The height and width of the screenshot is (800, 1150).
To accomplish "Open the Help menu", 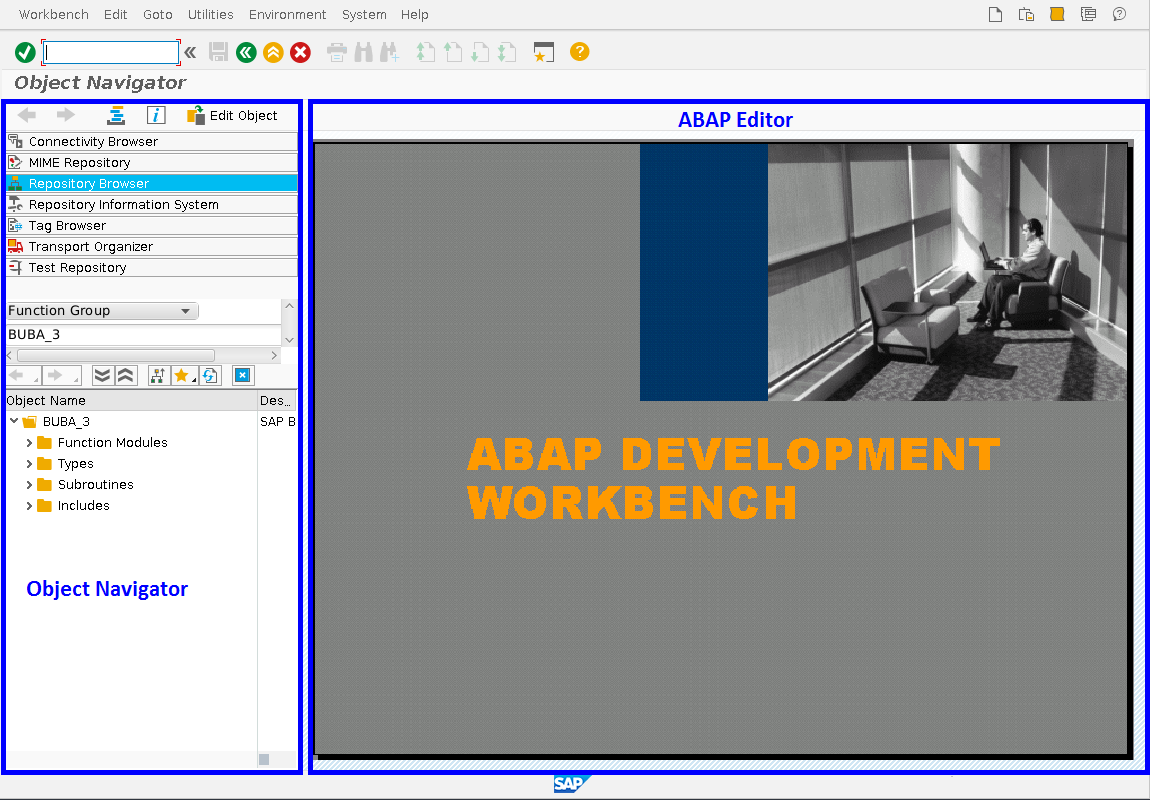I will 414,15.
